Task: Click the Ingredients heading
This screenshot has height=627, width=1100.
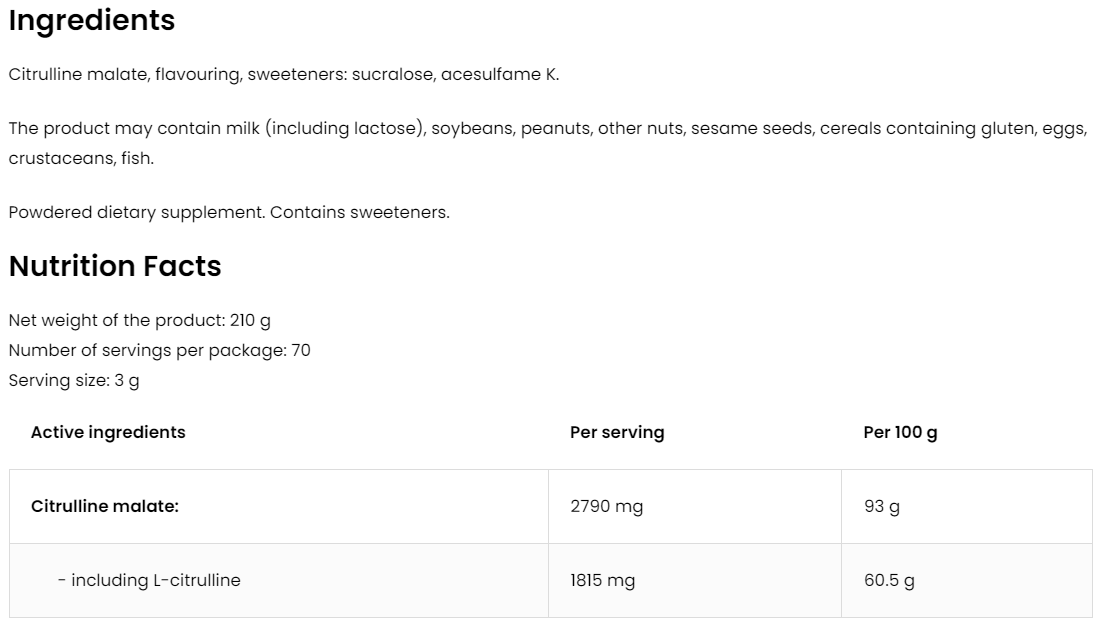Action: pyautogui.click(x=92, y=21)
